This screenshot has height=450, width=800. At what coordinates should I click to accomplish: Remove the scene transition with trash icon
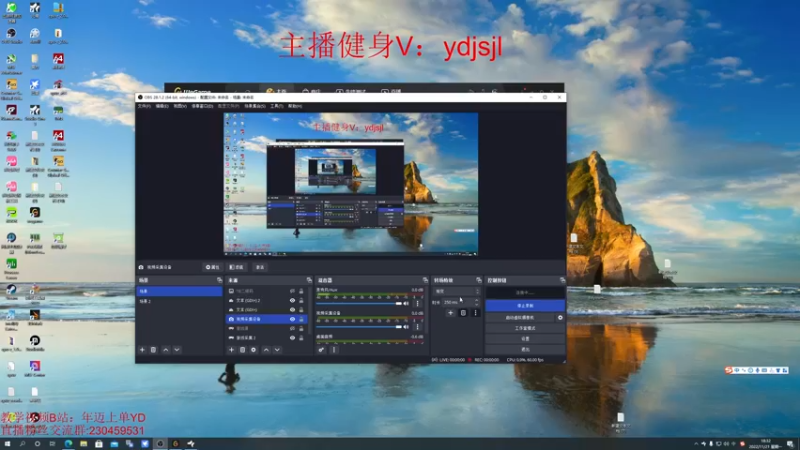click(x=463, y=313)
